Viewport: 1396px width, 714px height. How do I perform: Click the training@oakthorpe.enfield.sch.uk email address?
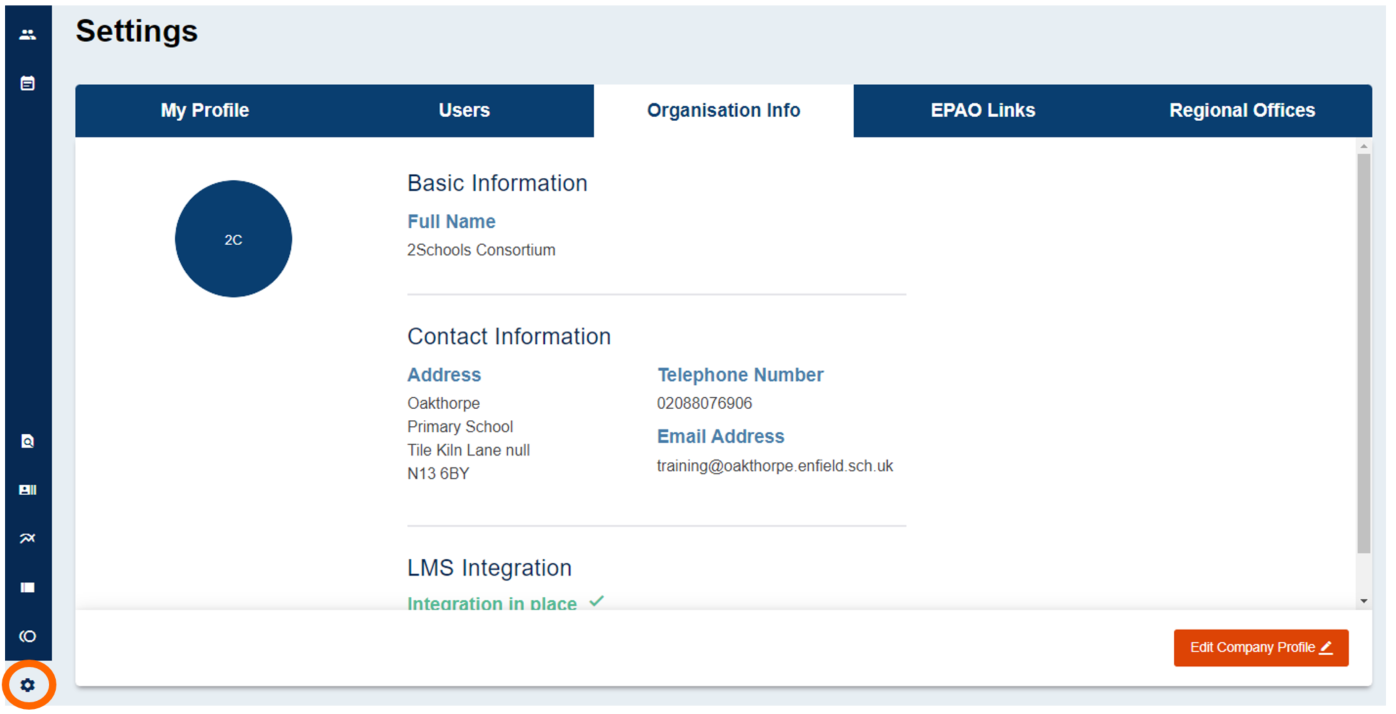775,465
